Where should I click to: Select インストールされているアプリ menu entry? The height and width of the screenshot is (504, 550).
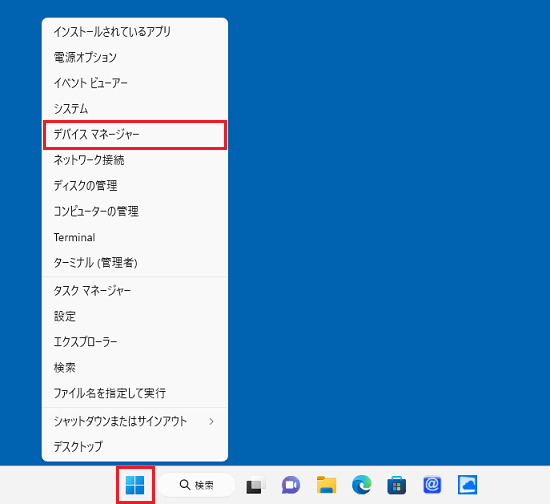click(135, 32)
